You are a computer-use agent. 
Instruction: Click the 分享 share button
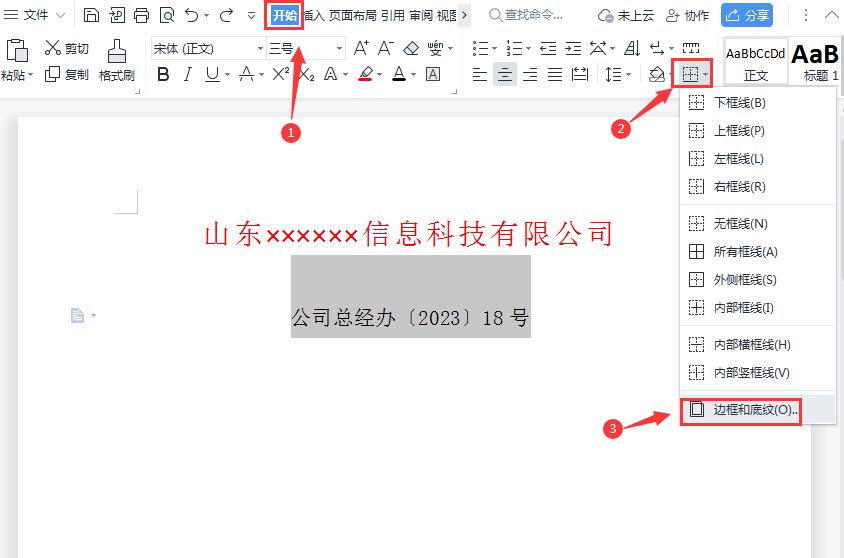tap(747, 15)
